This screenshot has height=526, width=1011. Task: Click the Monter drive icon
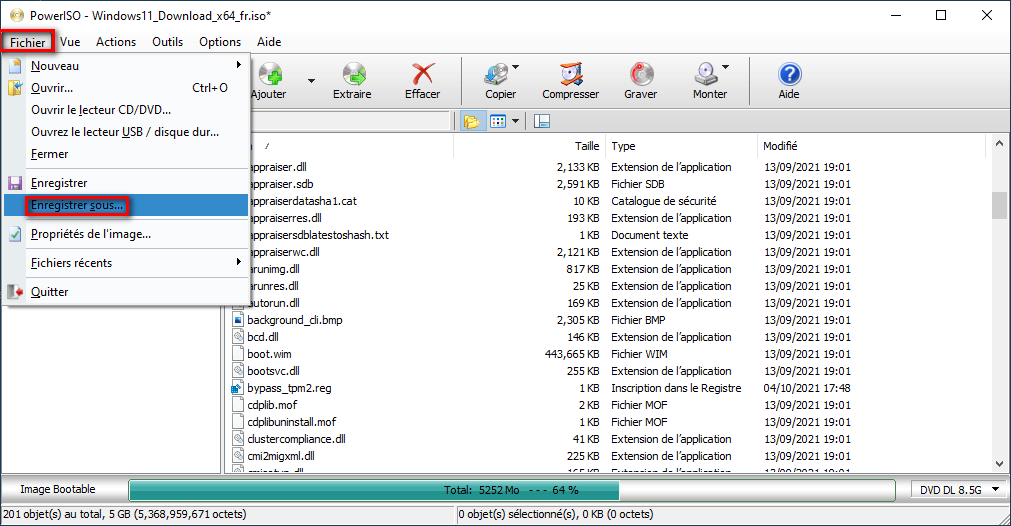(x=706, y=76)
